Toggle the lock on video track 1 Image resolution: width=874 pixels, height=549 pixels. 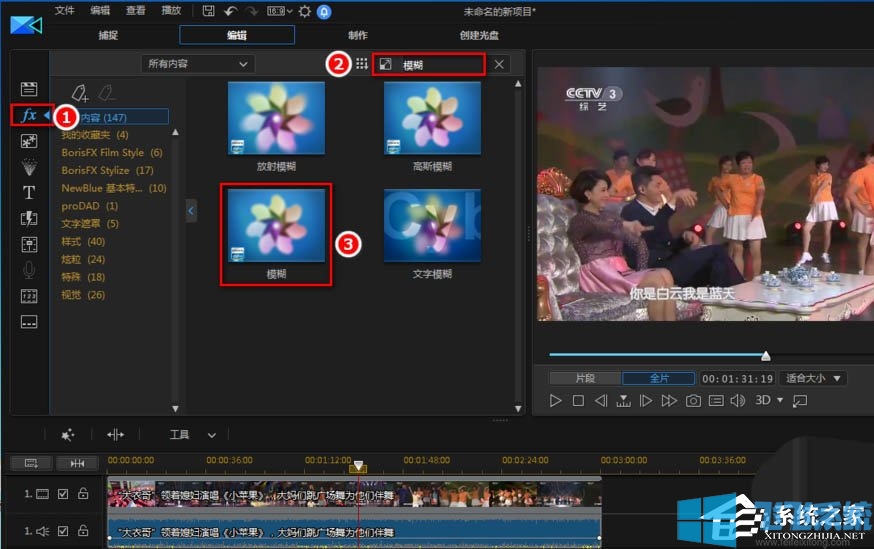tap(82, 494)
